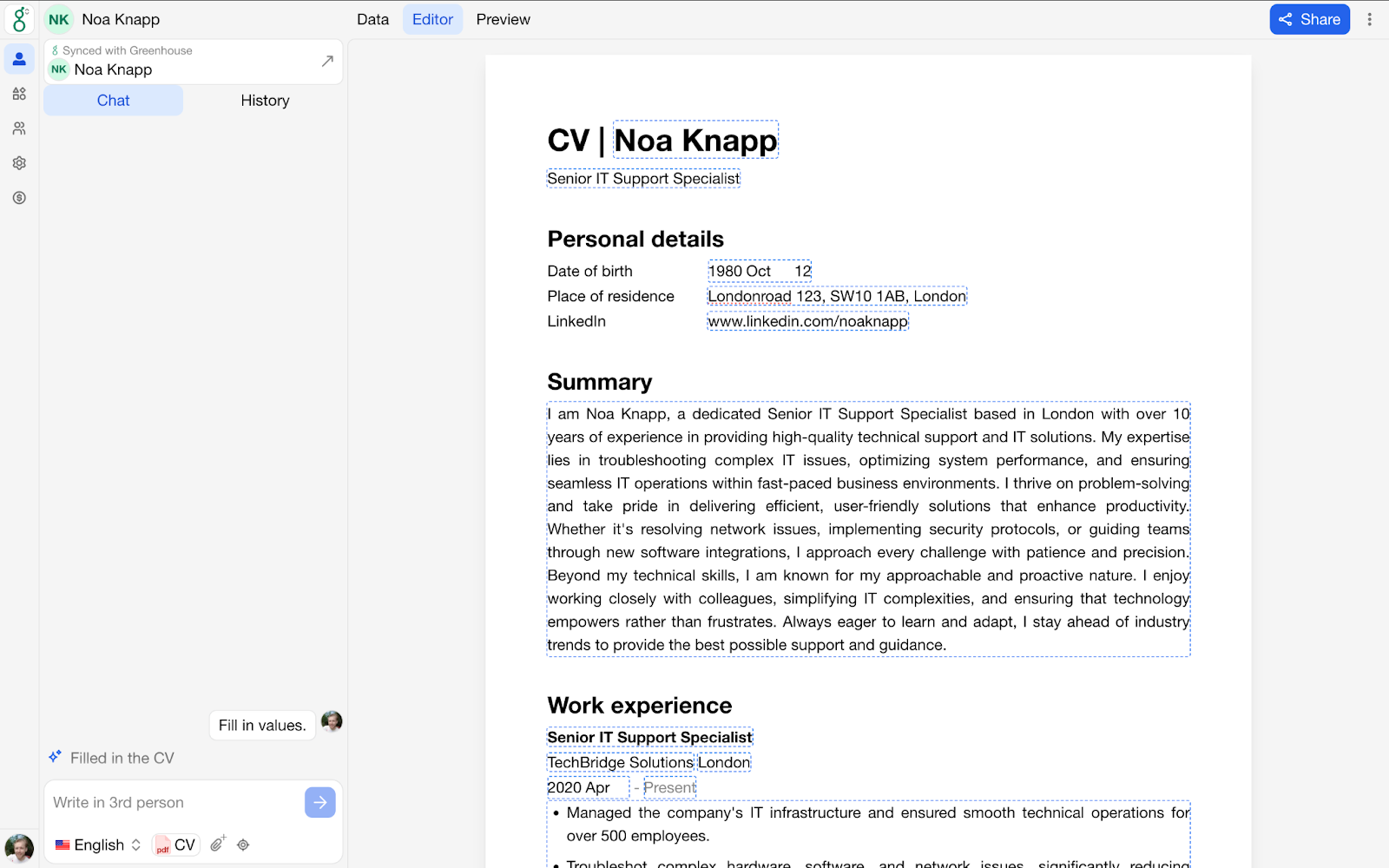Click the Summary heading
The width and height of the screenshot is (1389, 868).
click(x=600, y=382)
